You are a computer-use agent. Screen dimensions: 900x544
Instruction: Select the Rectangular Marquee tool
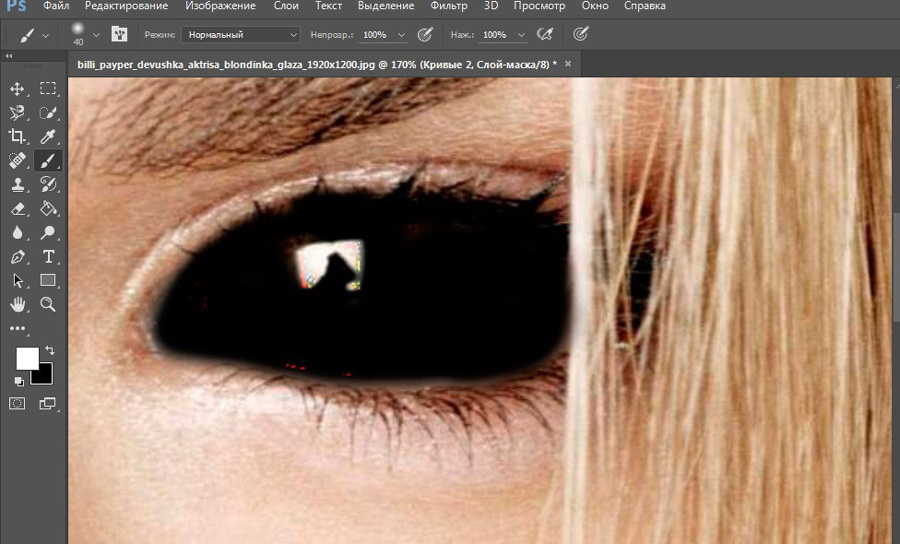click(48, 88)
